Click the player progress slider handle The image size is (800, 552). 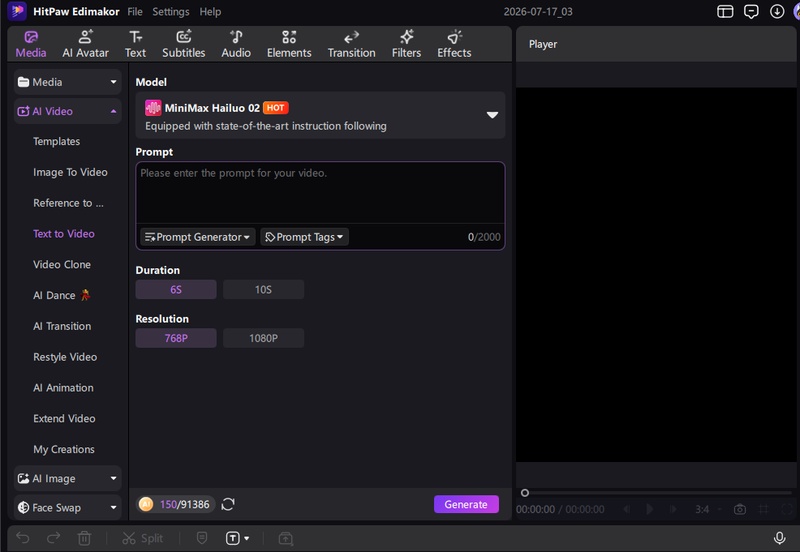tap(524, 493)
